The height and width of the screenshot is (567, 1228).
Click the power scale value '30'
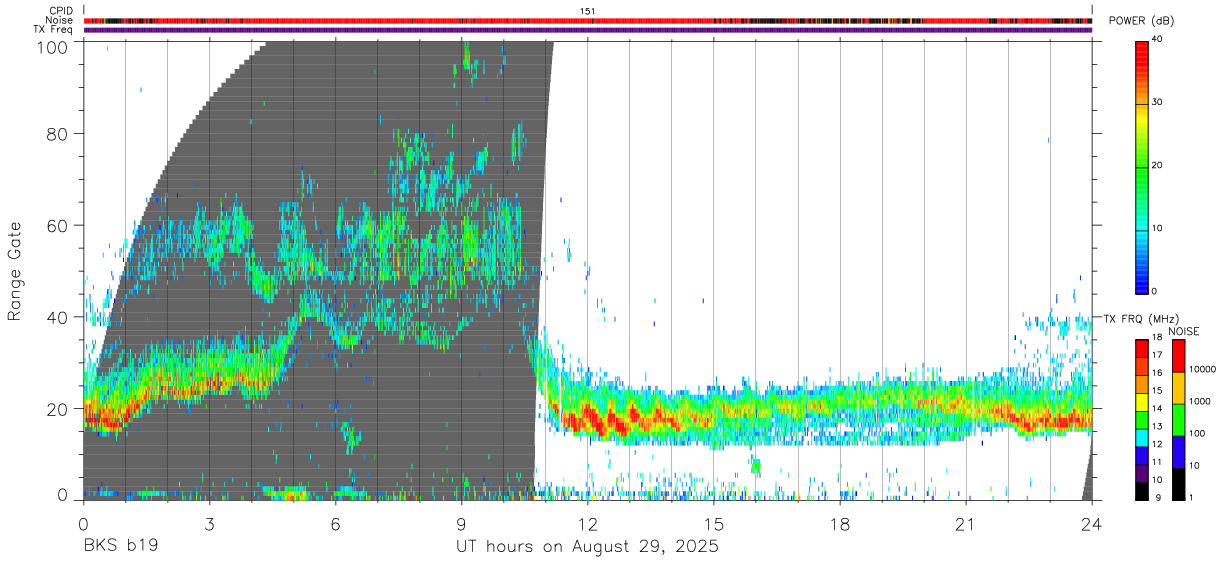tap(1158, 102)
